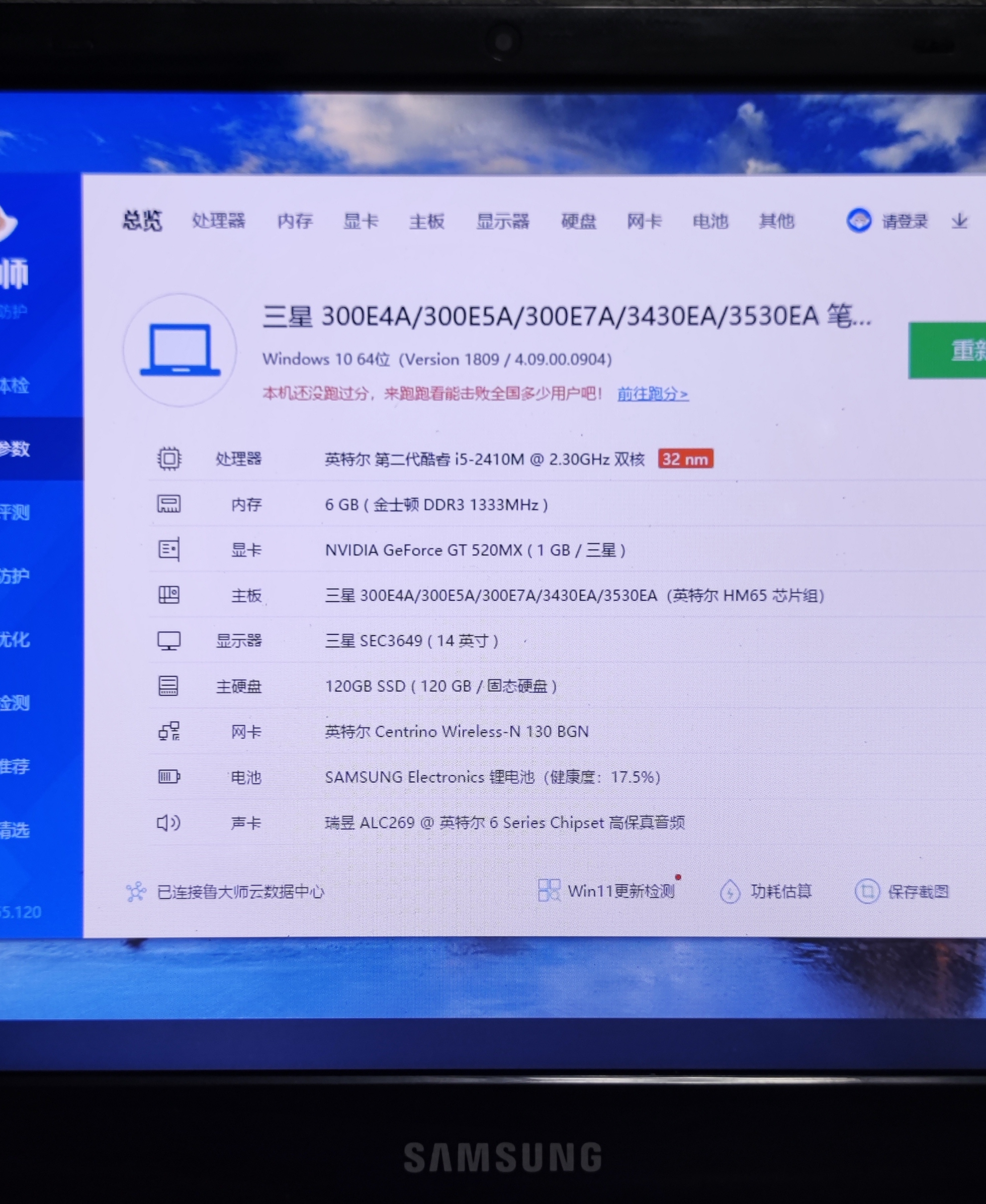Image resolution: width=986 pixels, height=1204 pixels.
Task: Click 保存截图 save screenshot
Action: click(918, 891)
